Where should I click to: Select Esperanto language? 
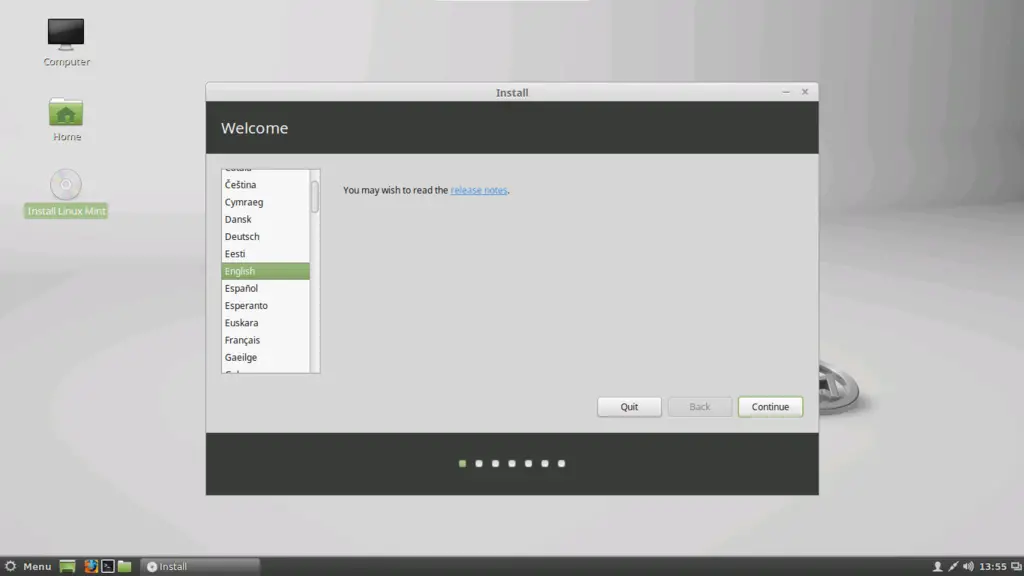pos(265,306)
